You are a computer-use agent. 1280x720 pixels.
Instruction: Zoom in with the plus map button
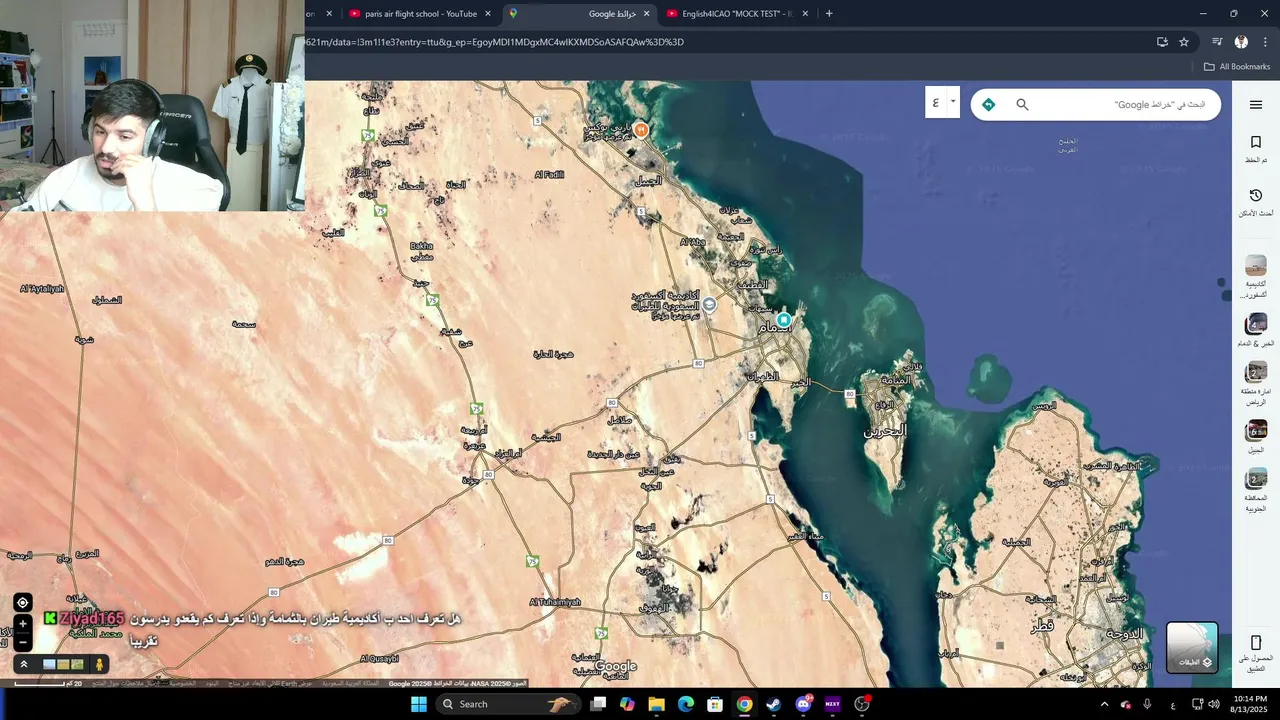coord(22,624)
